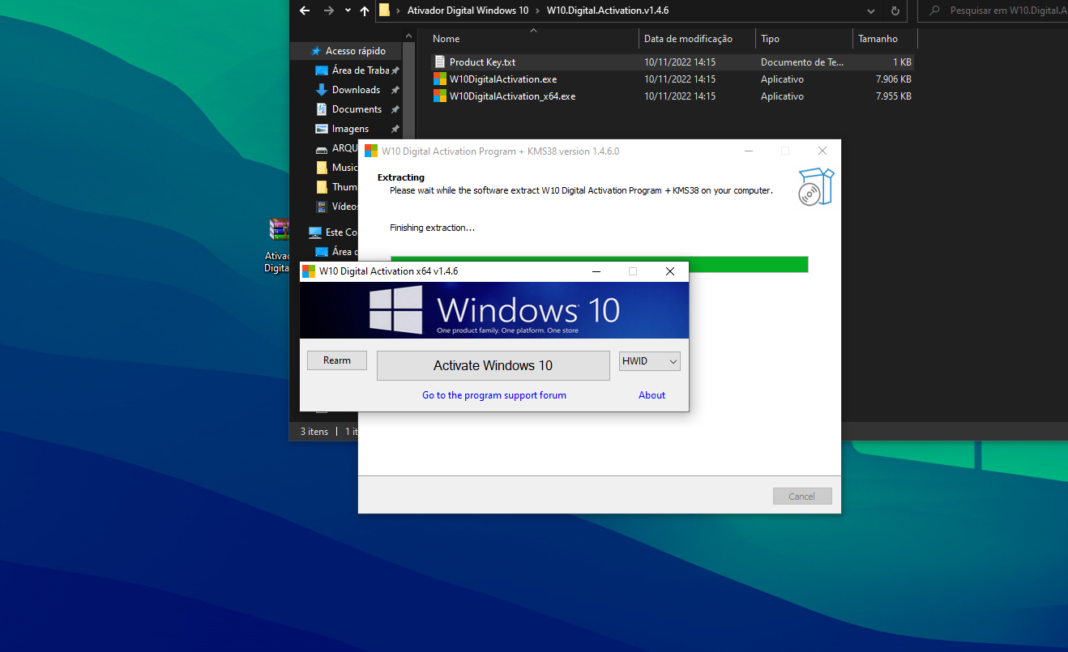Select Product Key.txt file
This screenshot has width=1068, height=652.
coord(482,62)
